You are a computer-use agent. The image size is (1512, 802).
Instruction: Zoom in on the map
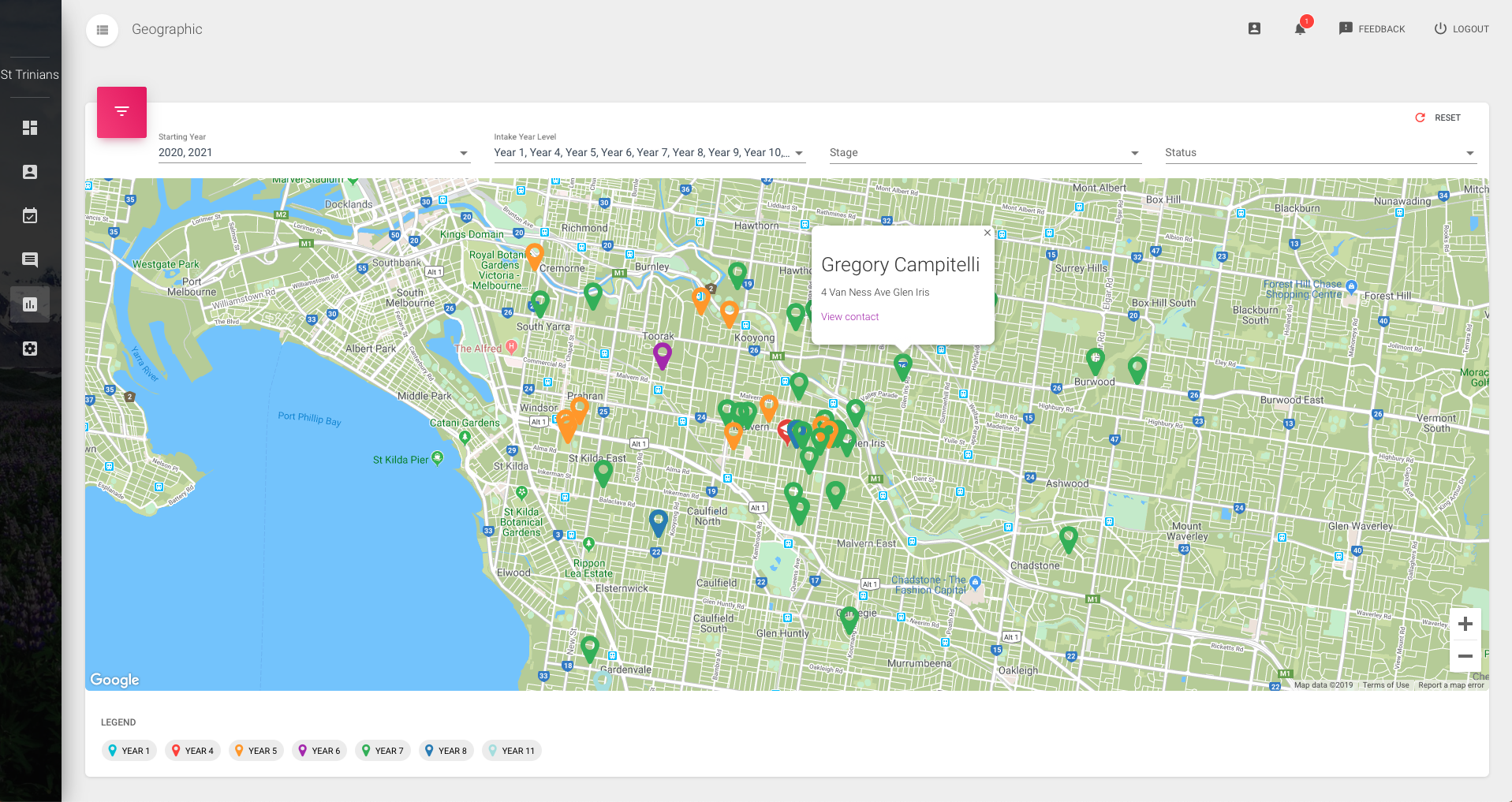pos(1465,624)
